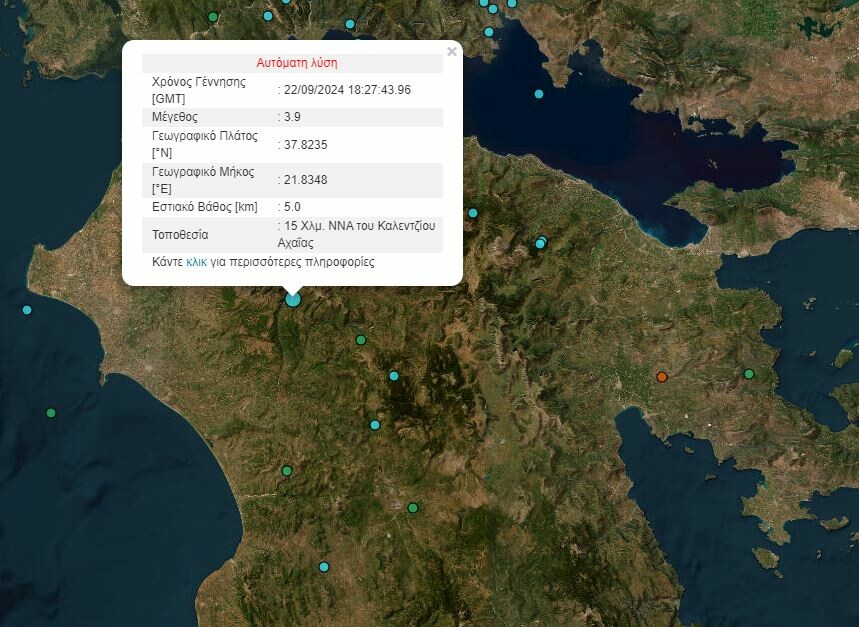Viewport: 859px width, 627px height.
Task: Click the Γεωγραφικό Πλάτος label
Action: (x=205, y=144)
